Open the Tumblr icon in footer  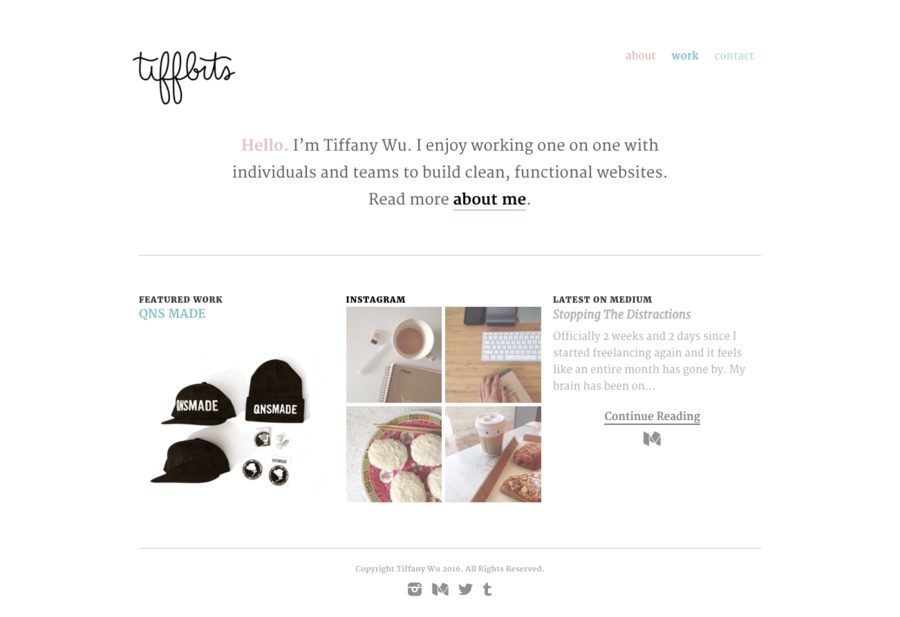[x=487, y=589]
